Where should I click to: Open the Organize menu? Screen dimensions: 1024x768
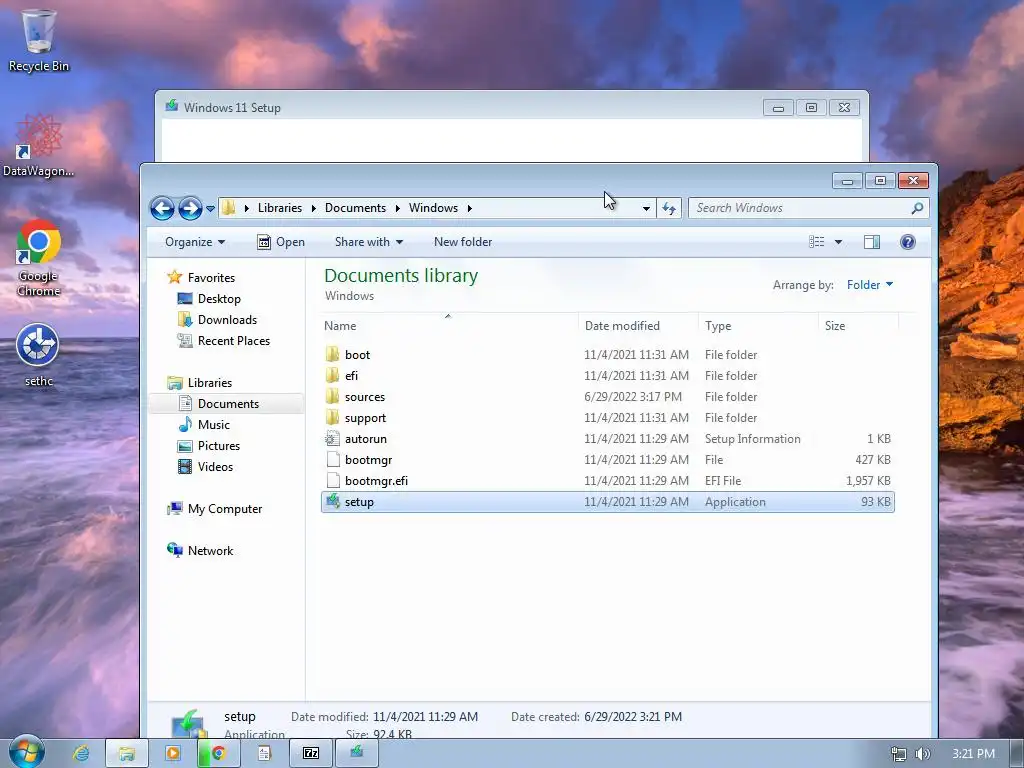click(195, 242)
